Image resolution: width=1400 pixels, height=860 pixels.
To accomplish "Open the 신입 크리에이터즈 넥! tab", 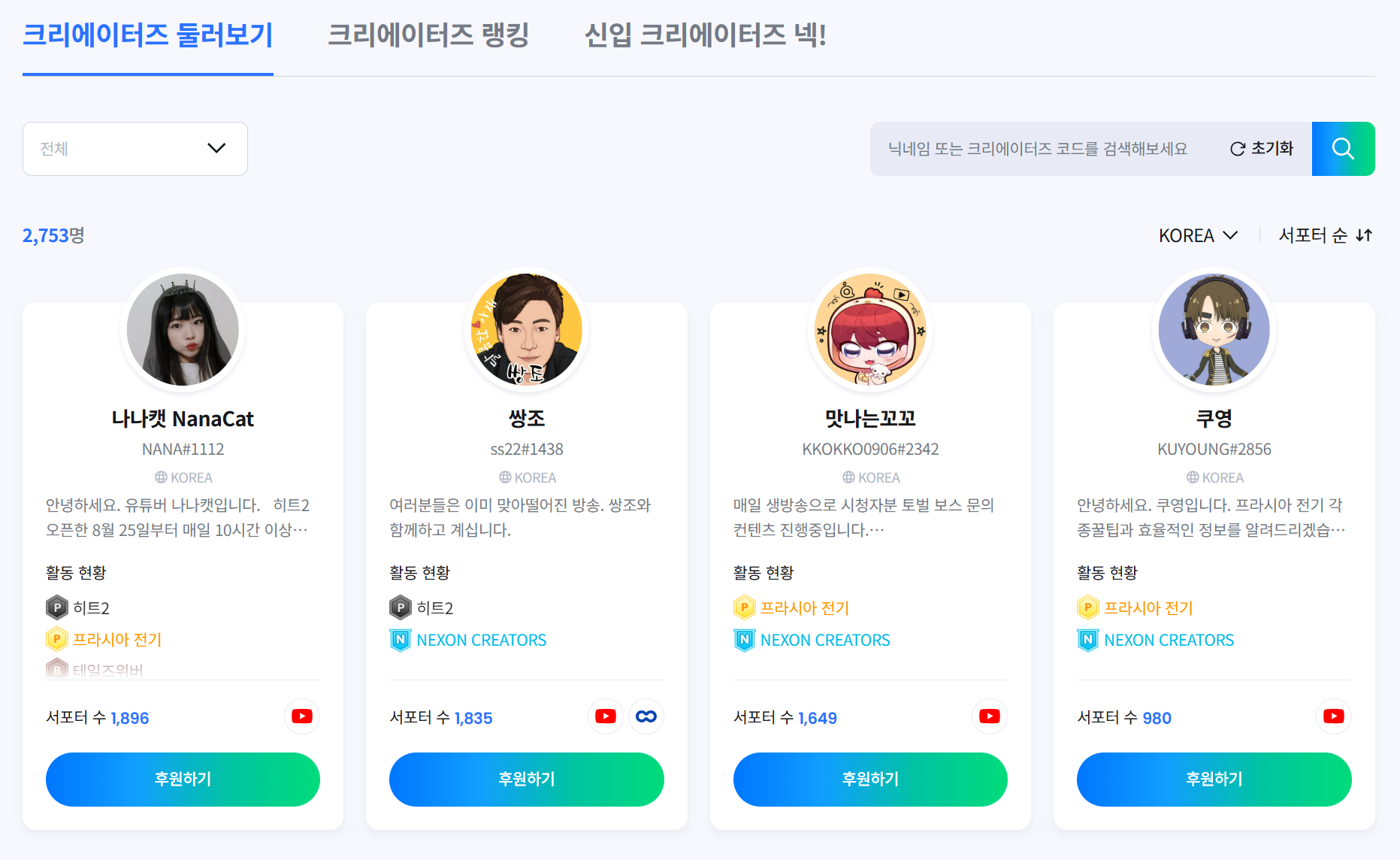I will click(x=705, y=35).
